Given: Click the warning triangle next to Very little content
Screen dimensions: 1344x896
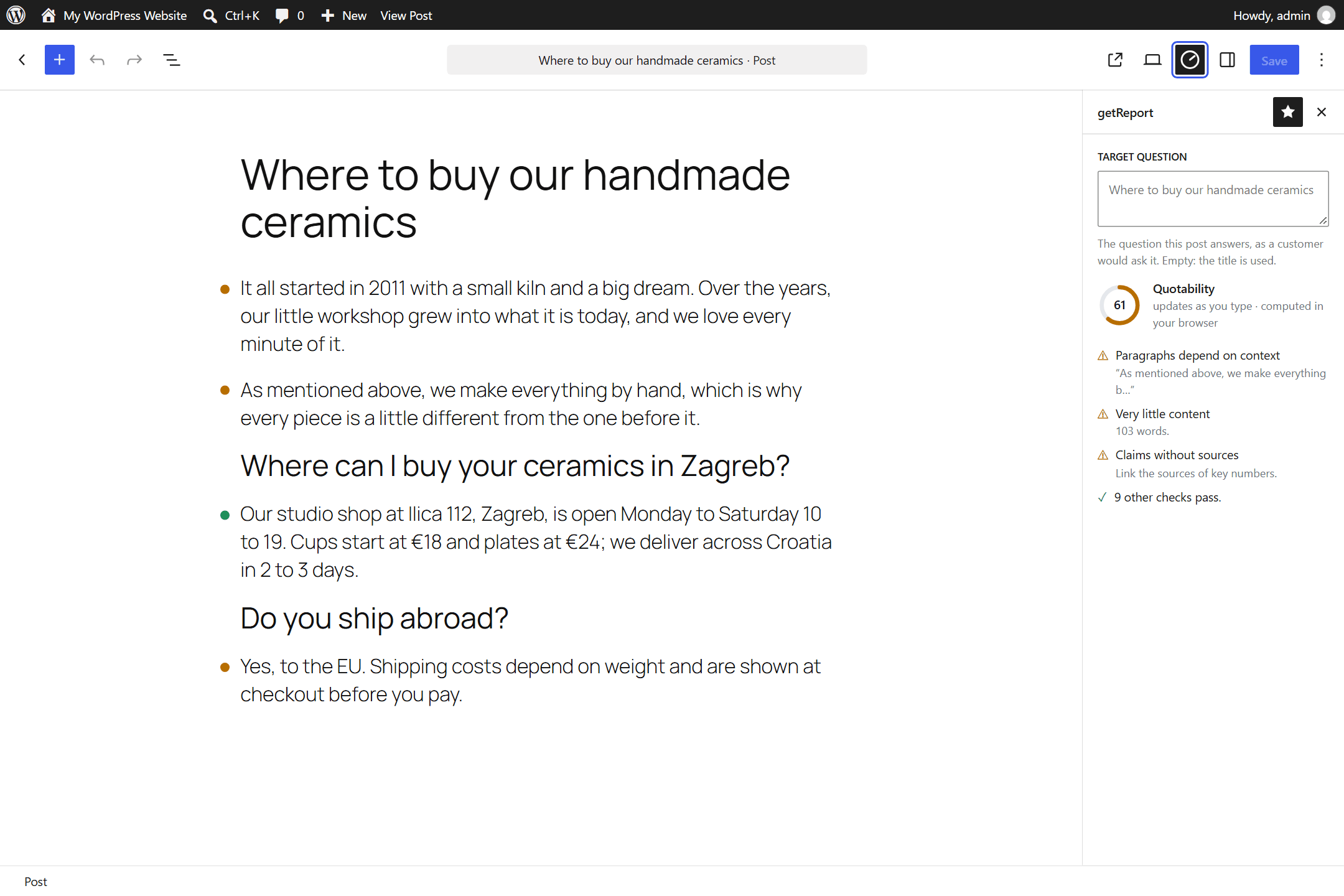Looking at the screenshot, I should (x=1103, y=414).
